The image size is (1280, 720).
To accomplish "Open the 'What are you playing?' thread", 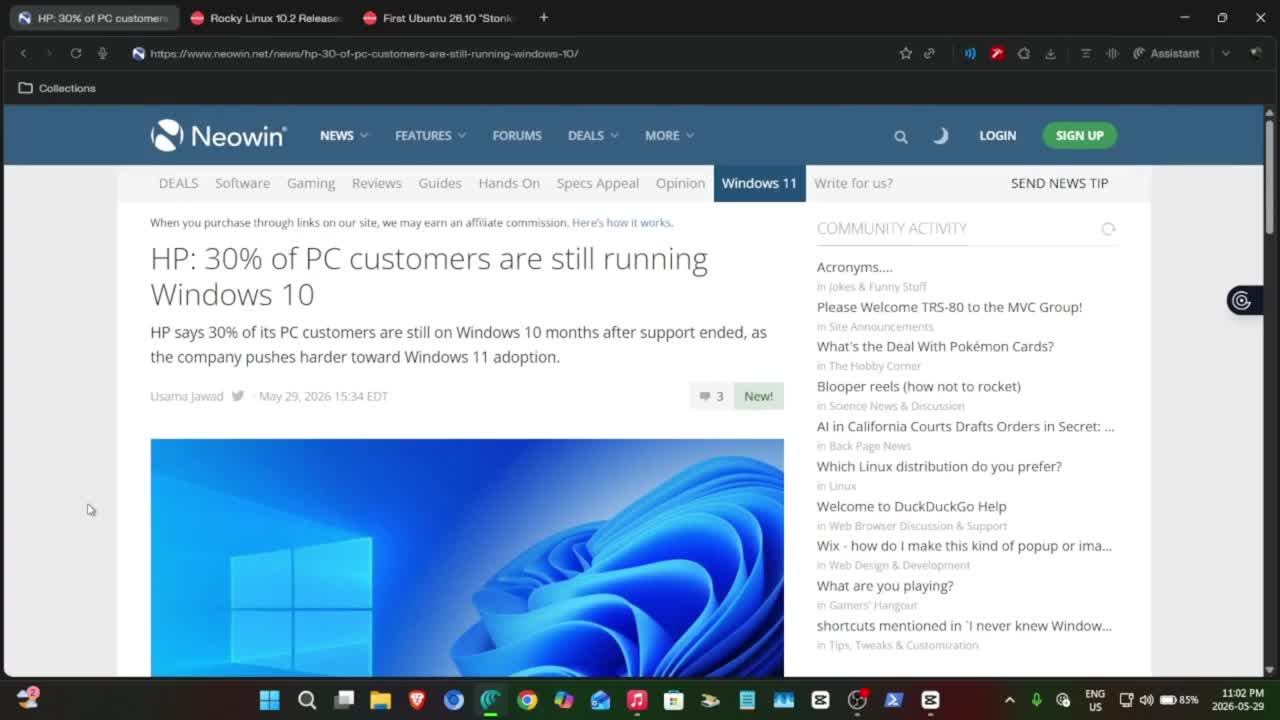I will pyautogui.click(x=885, y=586).
